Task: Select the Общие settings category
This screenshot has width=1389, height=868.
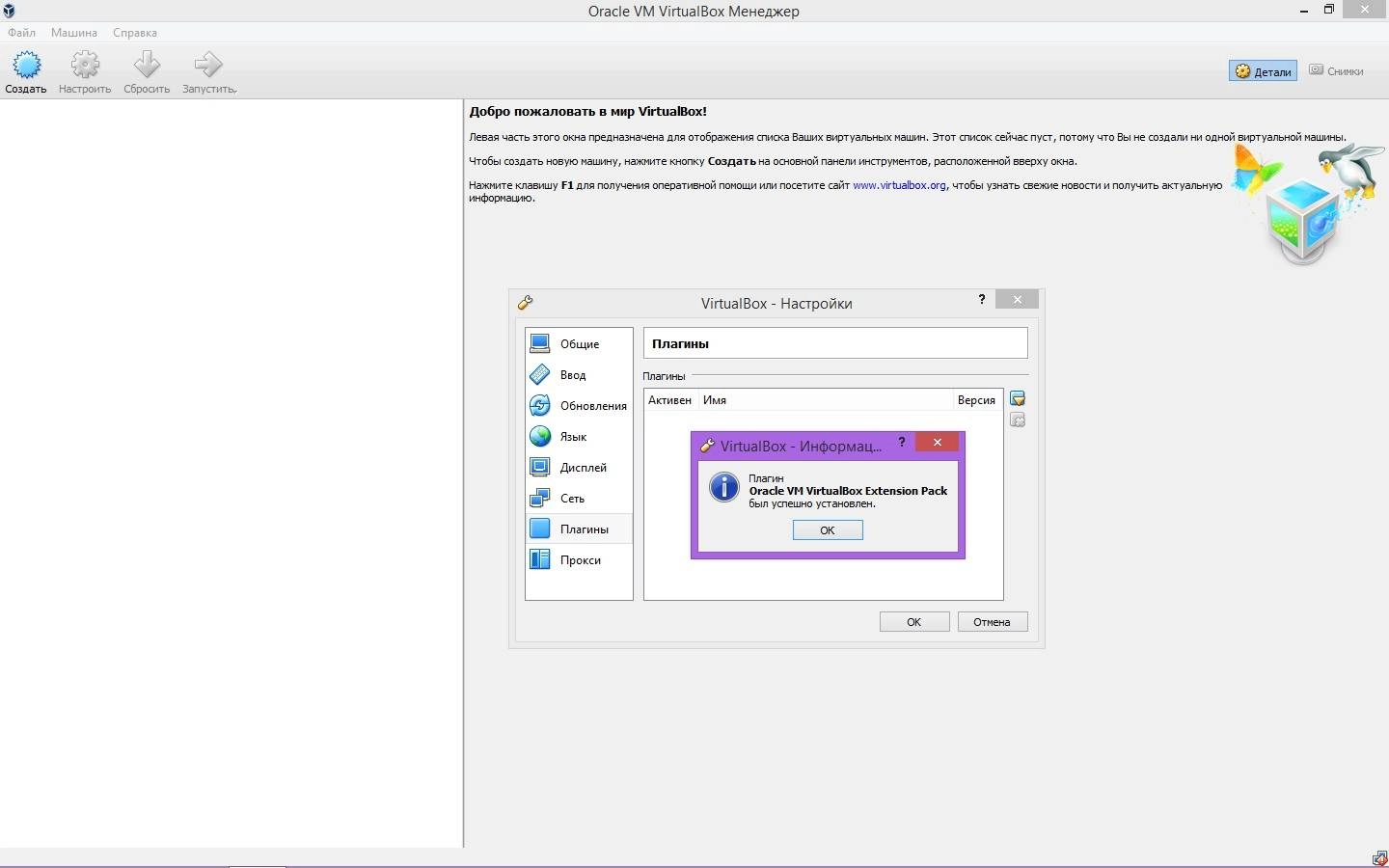Action: [579, 344]
